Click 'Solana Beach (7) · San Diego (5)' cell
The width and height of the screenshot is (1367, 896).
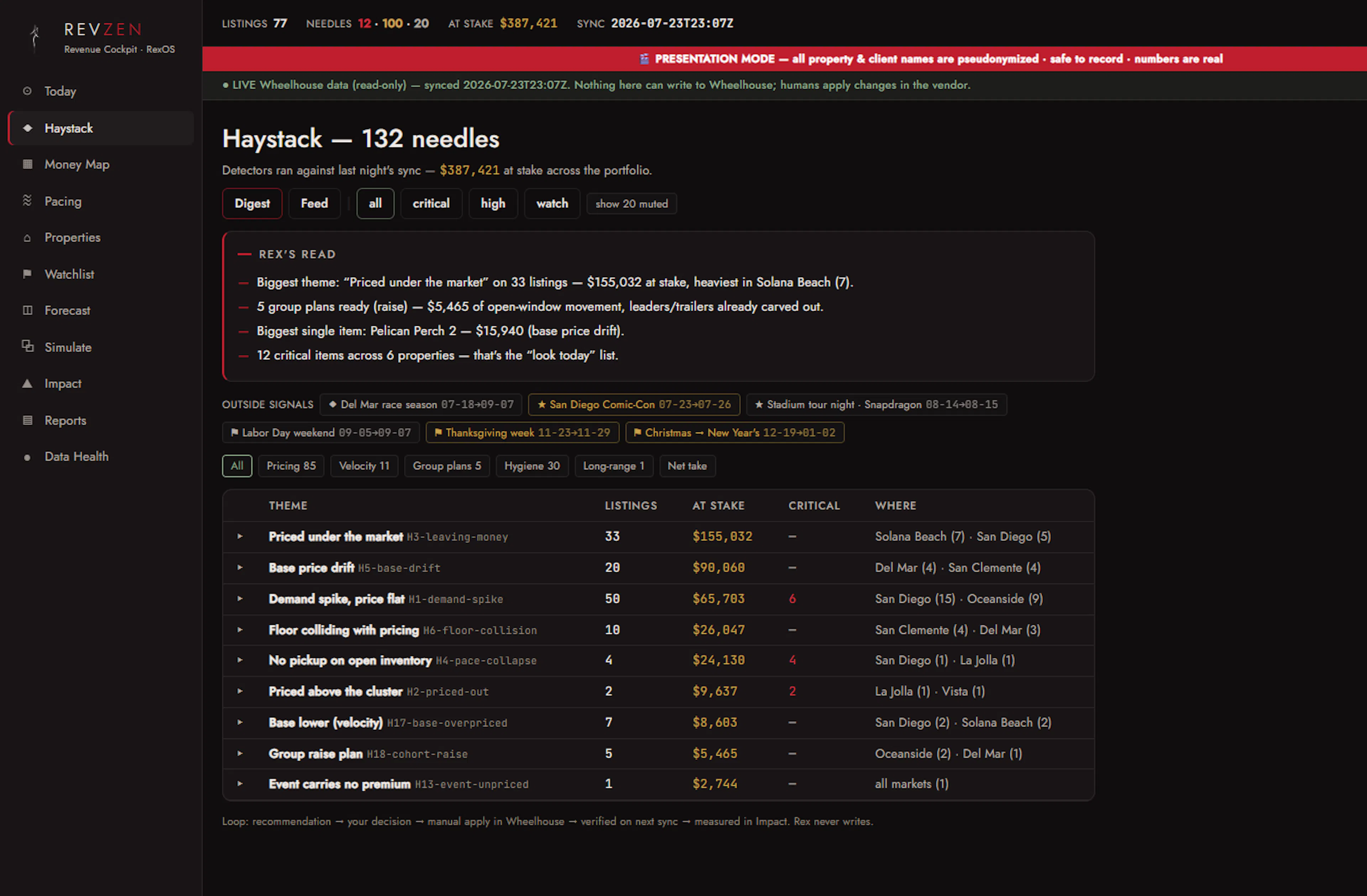click(963, 537)
